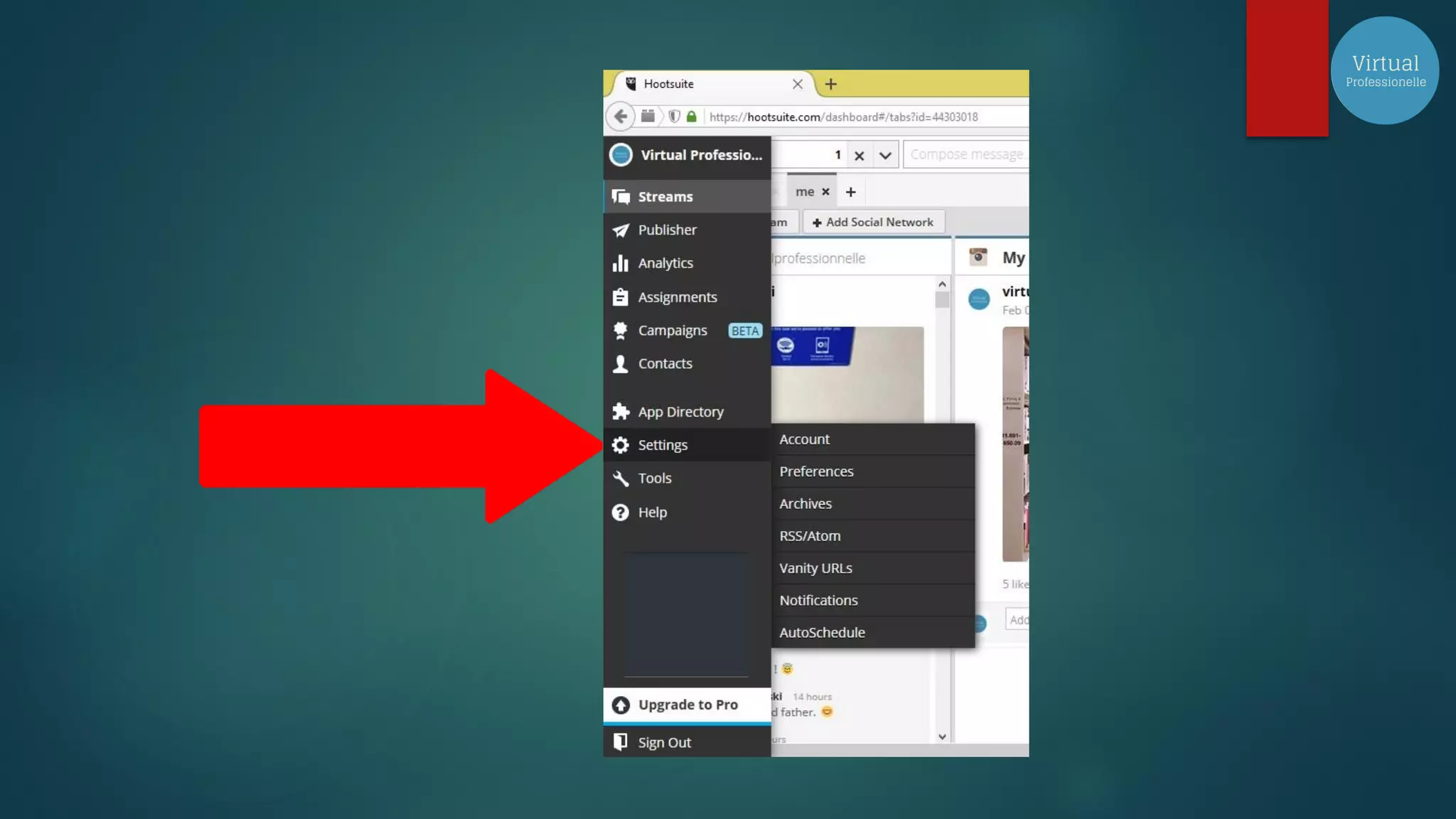Clear selected profile with X button
Screen dimensions: 1456x819
pos(860,155)
